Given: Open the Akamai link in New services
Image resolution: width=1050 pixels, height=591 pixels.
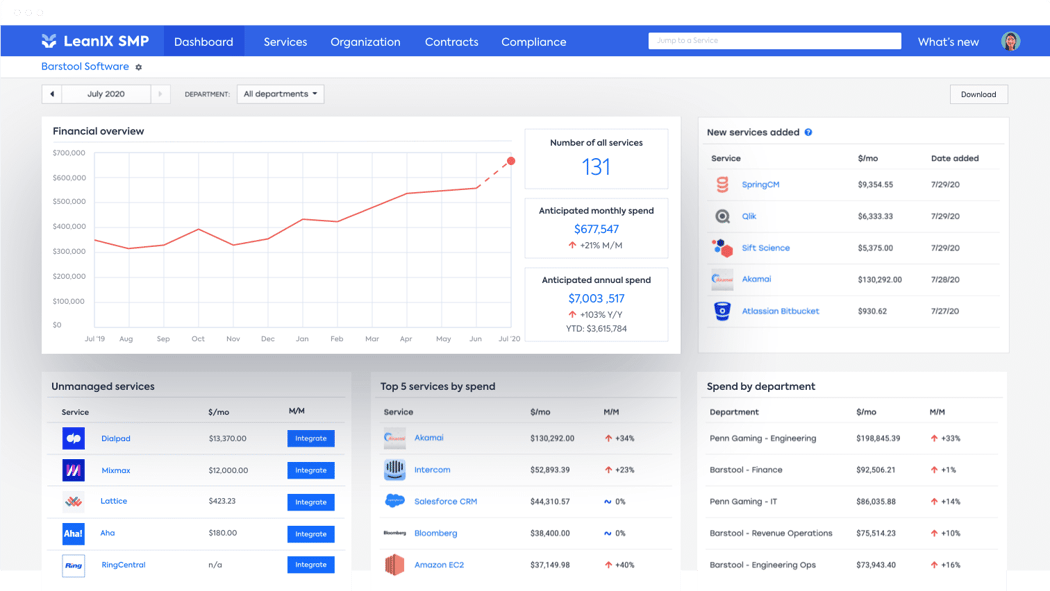Looking at the screenshot, I should pyautogui.click(x=756, y=279).
